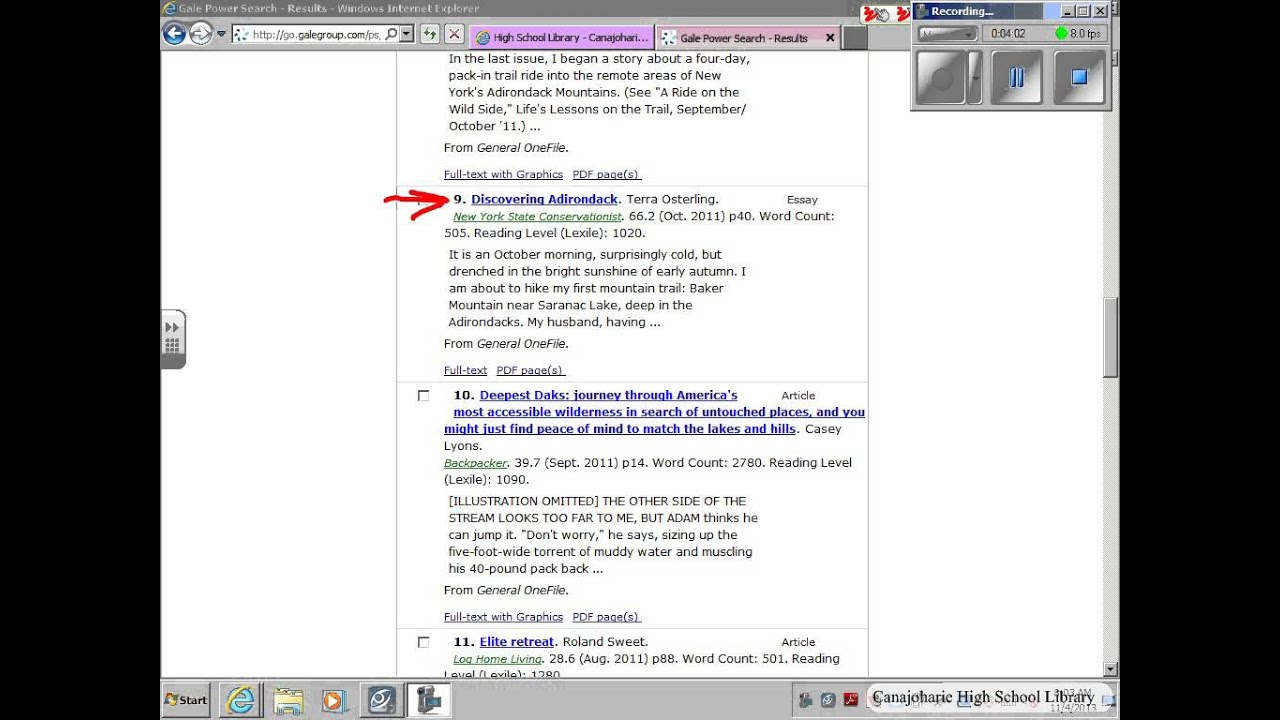Click the red Stop loading button

[453, 34]
